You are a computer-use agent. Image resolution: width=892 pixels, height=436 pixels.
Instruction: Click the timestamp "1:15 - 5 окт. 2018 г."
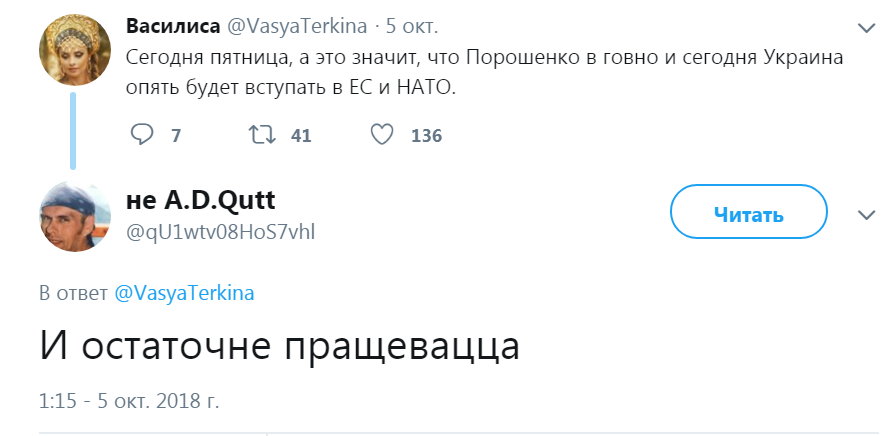pos(129,401)
